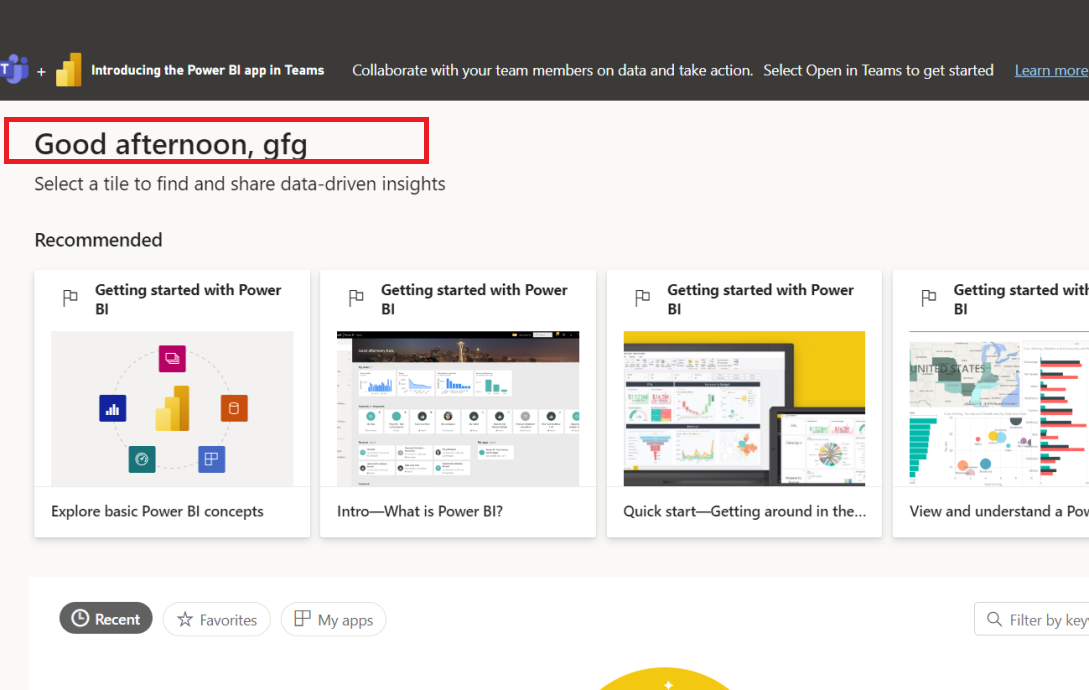
Task: Open the United States map report thumbnail
Action: 999,409
